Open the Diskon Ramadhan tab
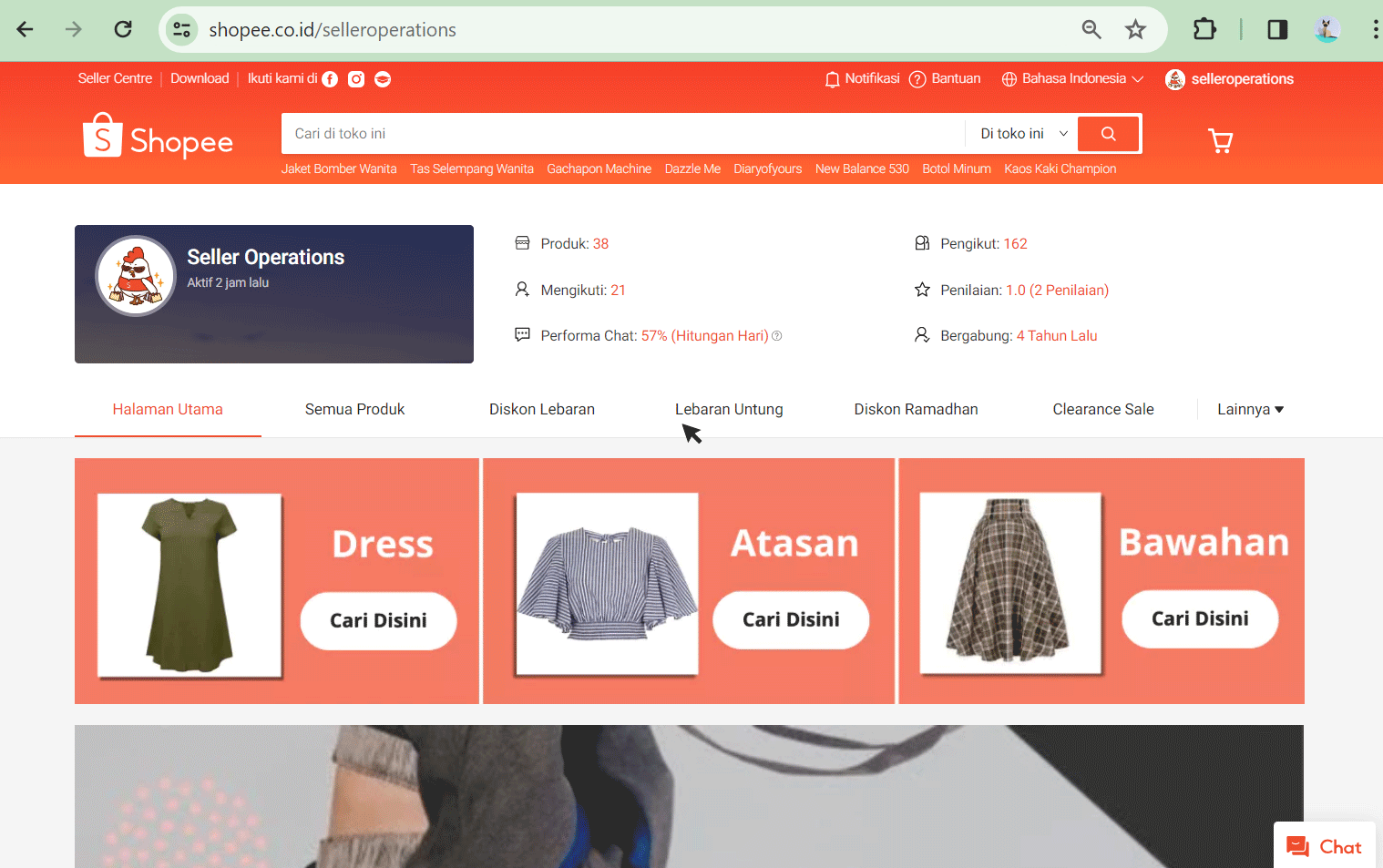The image size is (1383, 868). coord(916,409)
